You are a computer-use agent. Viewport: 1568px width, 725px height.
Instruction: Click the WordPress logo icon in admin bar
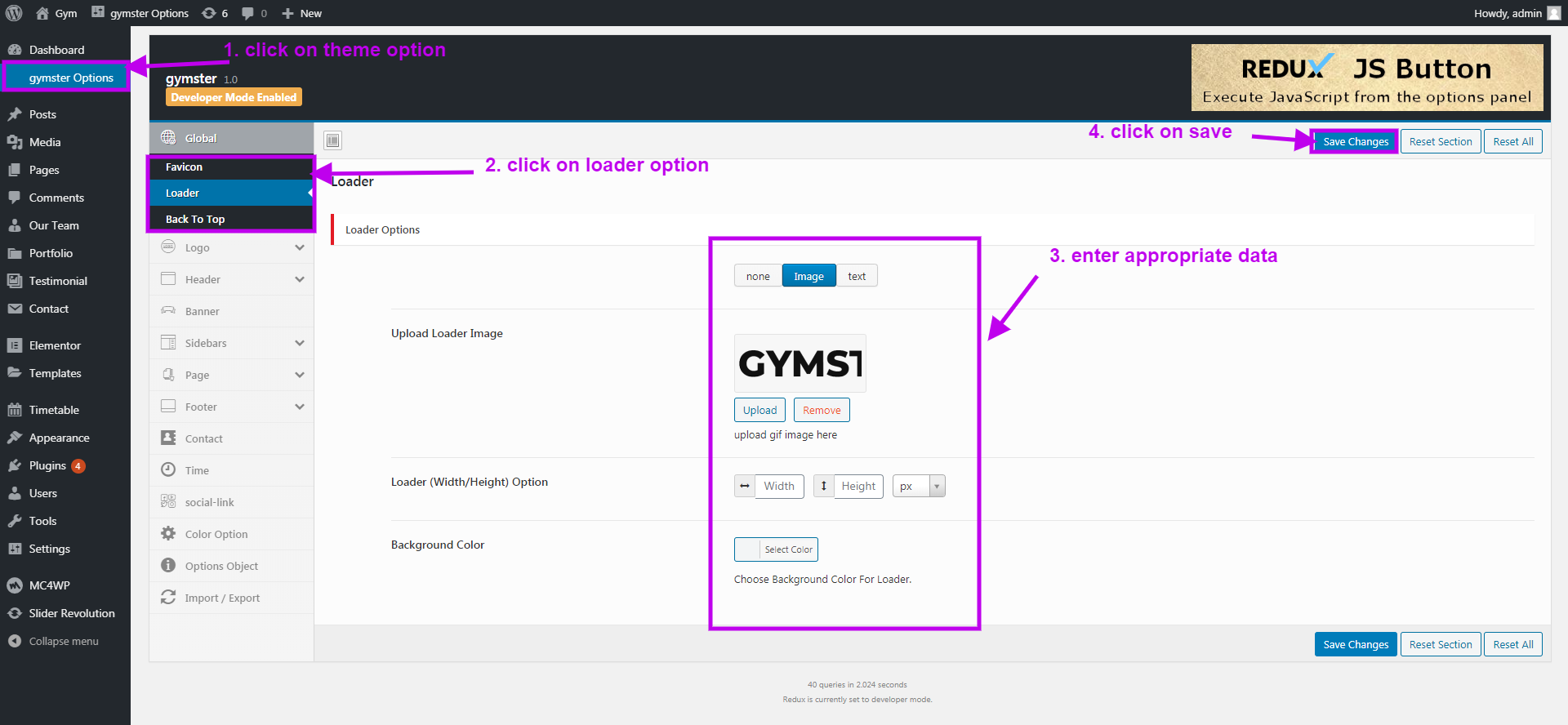14,13
